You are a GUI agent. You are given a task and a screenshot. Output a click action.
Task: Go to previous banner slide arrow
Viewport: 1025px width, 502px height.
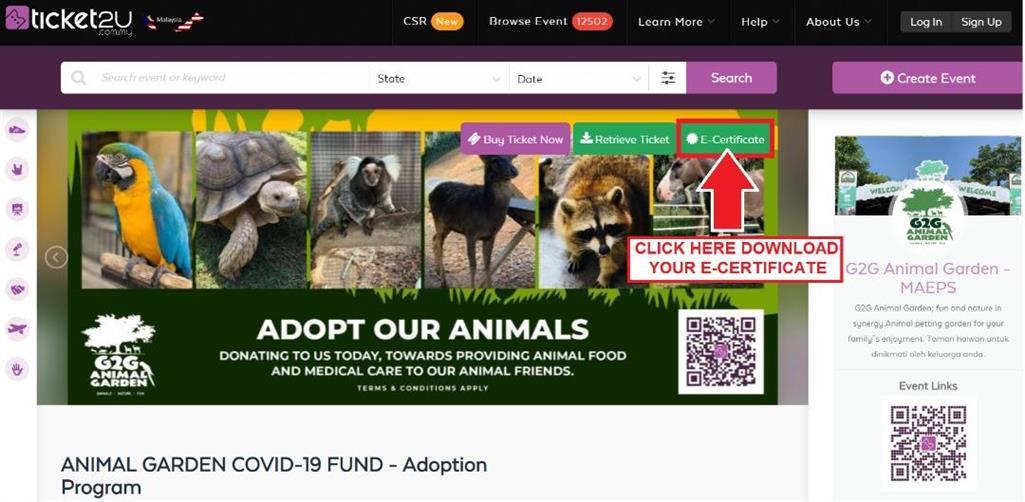(56, 257)
